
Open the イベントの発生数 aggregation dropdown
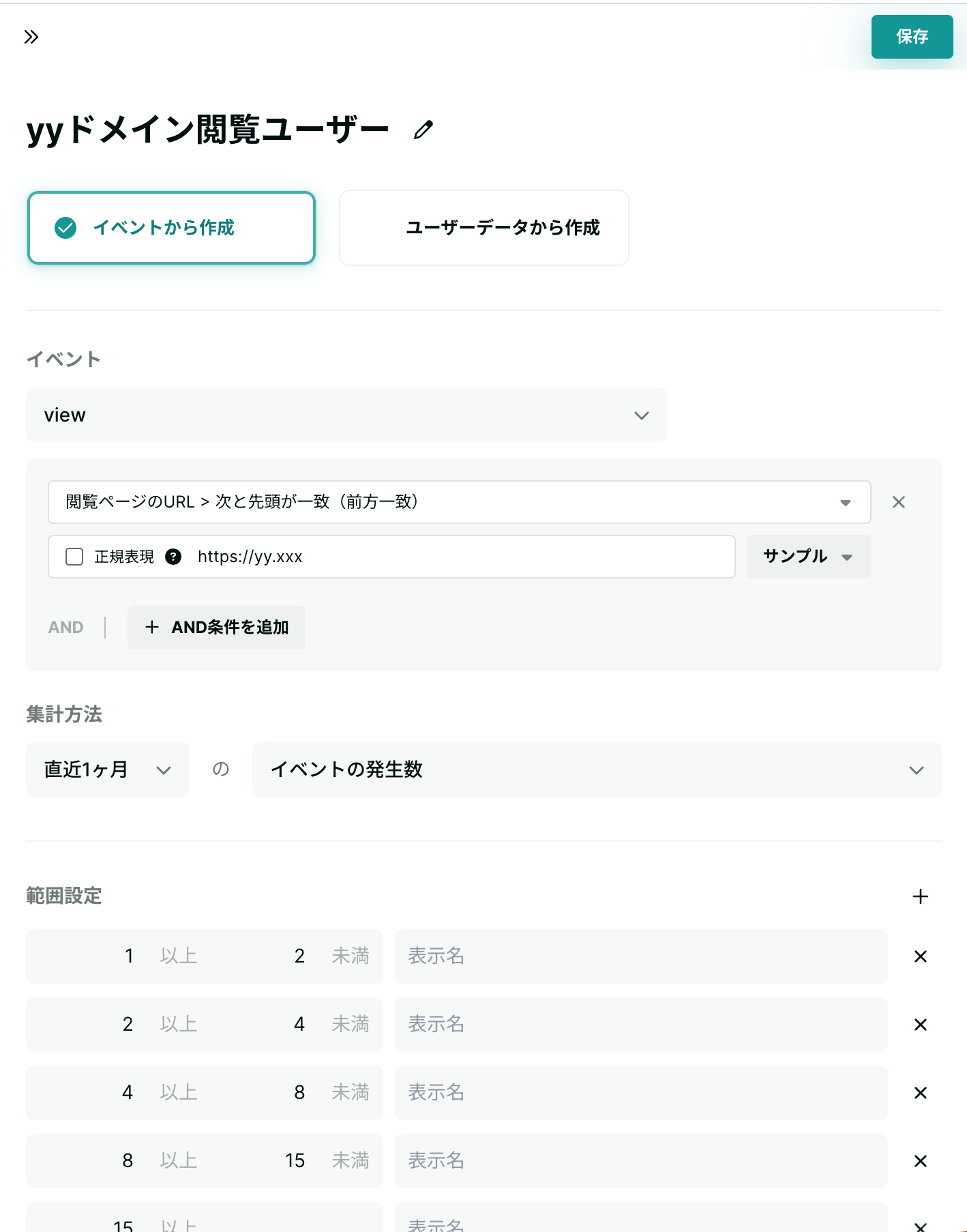tap(597, 769)
